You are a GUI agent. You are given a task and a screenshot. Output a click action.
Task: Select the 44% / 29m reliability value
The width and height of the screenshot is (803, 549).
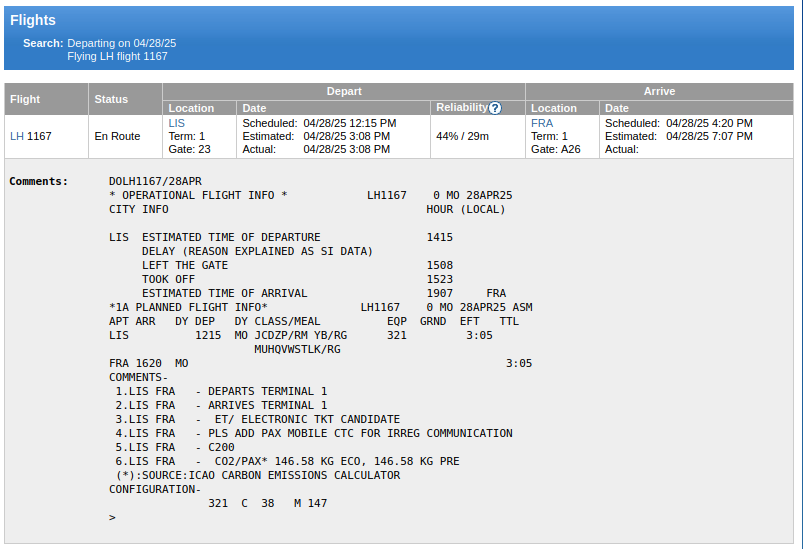coord(462,136)
